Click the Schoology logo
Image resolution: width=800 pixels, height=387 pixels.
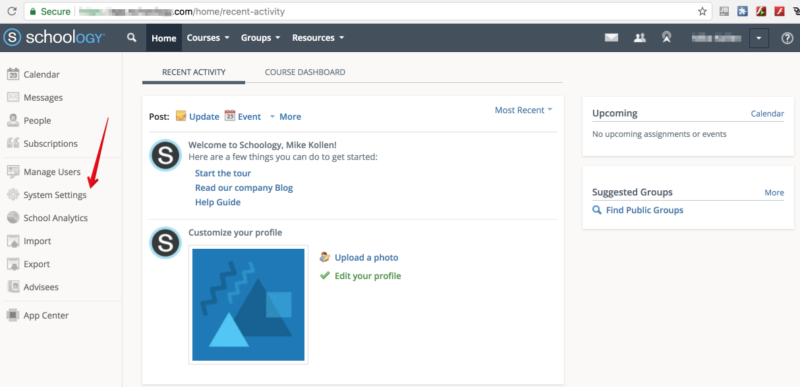click(54, 38)
